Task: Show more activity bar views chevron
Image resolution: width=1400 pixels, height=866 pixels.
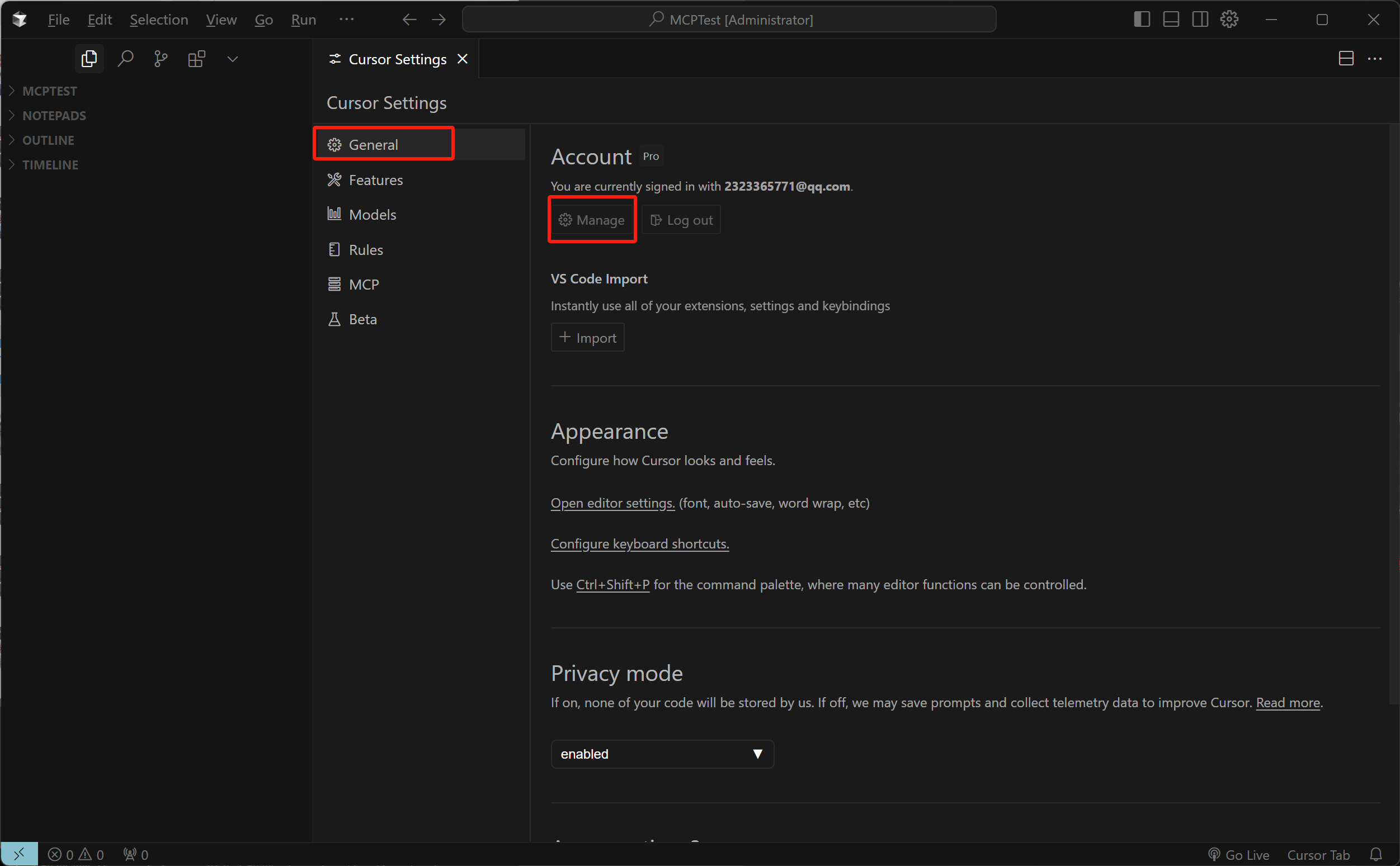Action: click(x=233, y=59)
